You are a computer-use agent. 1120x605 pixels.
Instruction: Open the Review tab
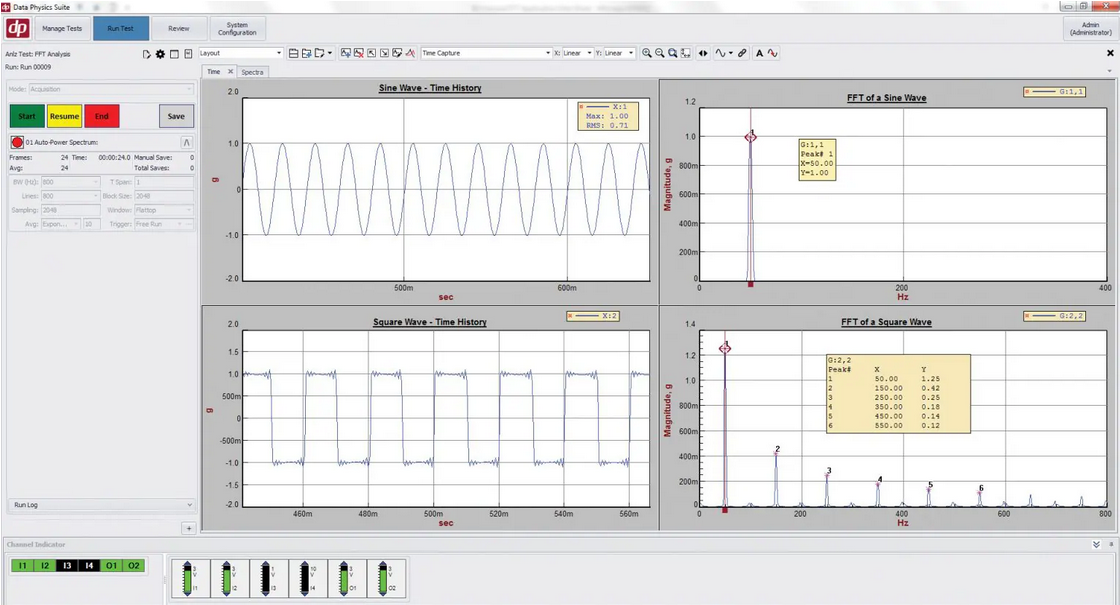click(x=179, y=28)
